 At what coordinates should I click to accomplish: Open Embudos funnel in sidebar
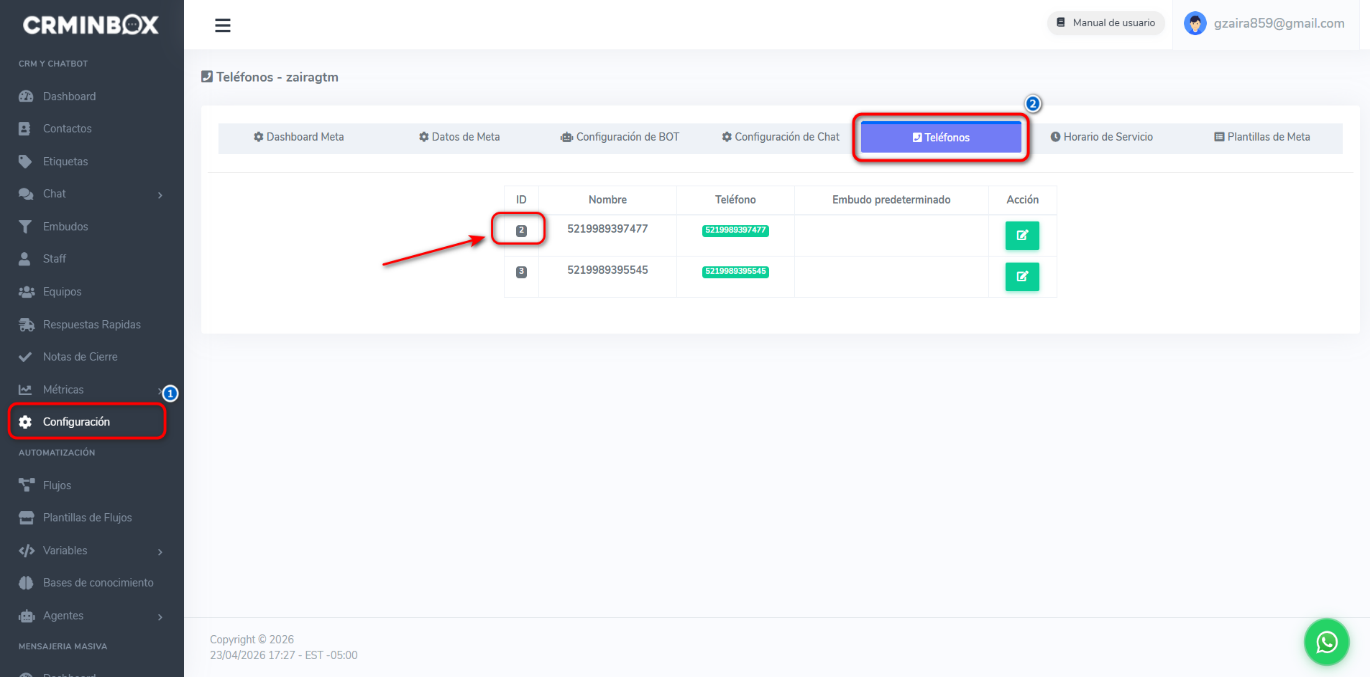[x=65, y=227]
